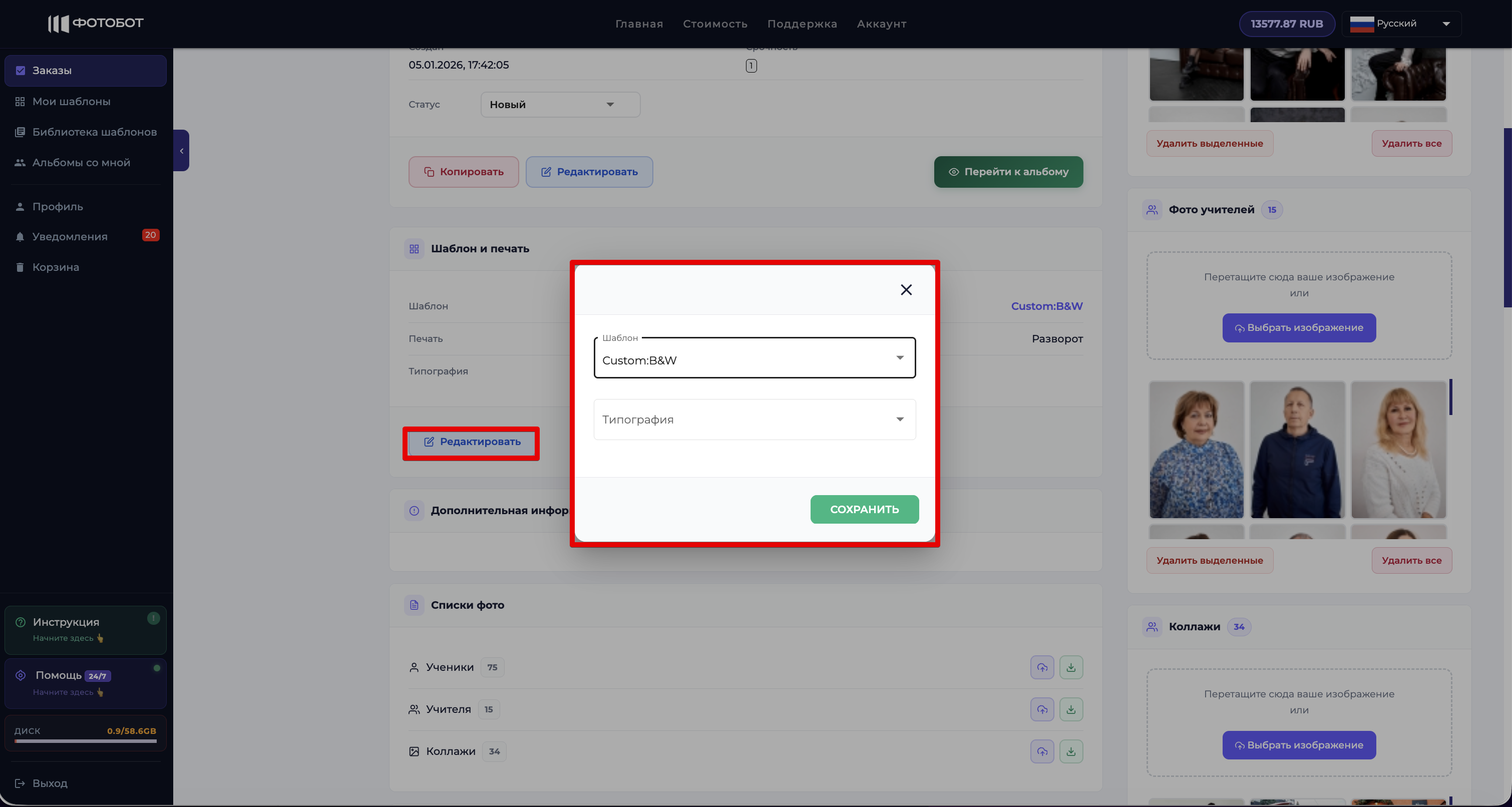Click the upload icon in the Коллажи row
The height and width of the screenshot is (807, 1512).
click(1042, 752)
